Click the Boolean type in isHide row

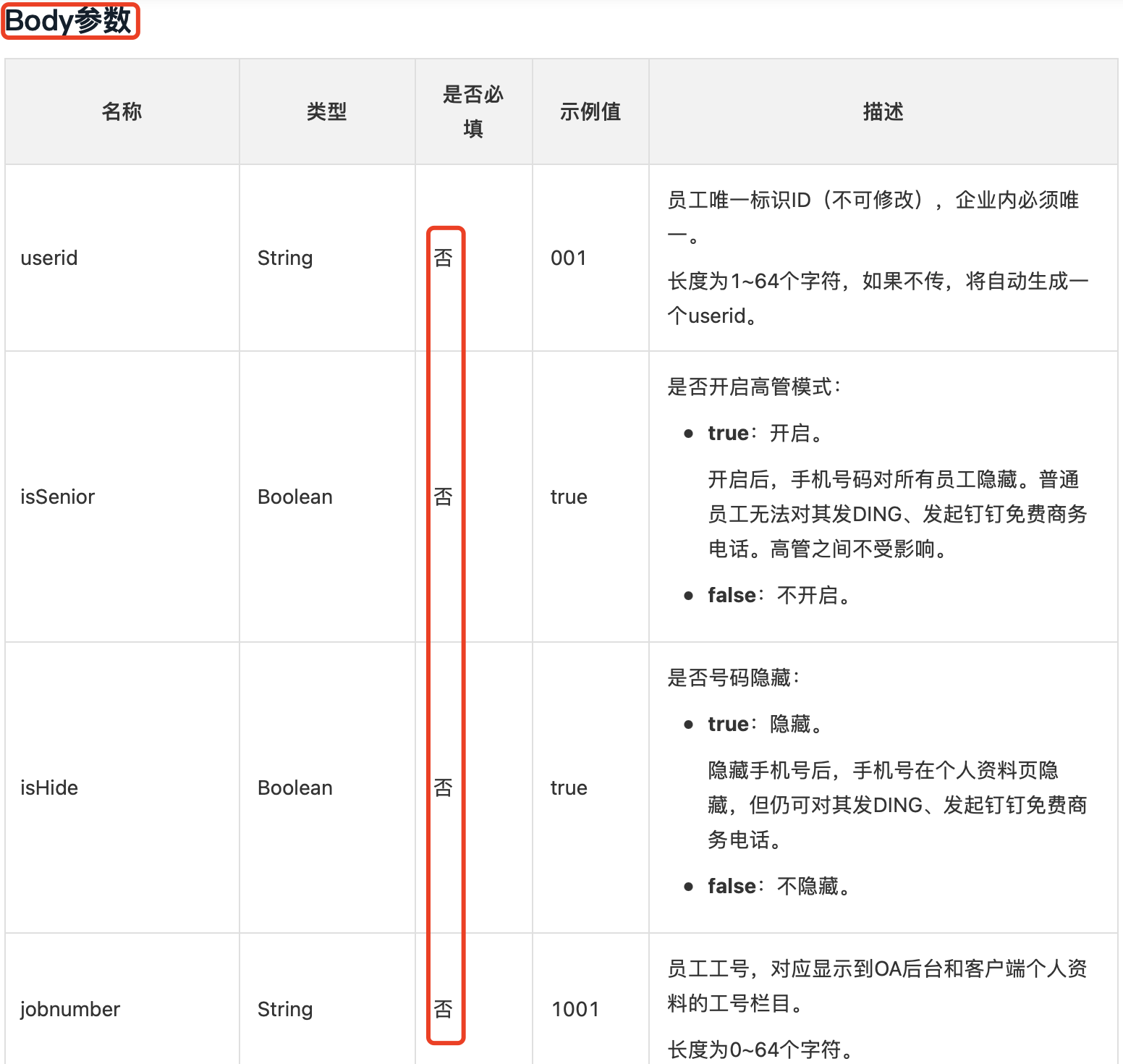(295, 788)
